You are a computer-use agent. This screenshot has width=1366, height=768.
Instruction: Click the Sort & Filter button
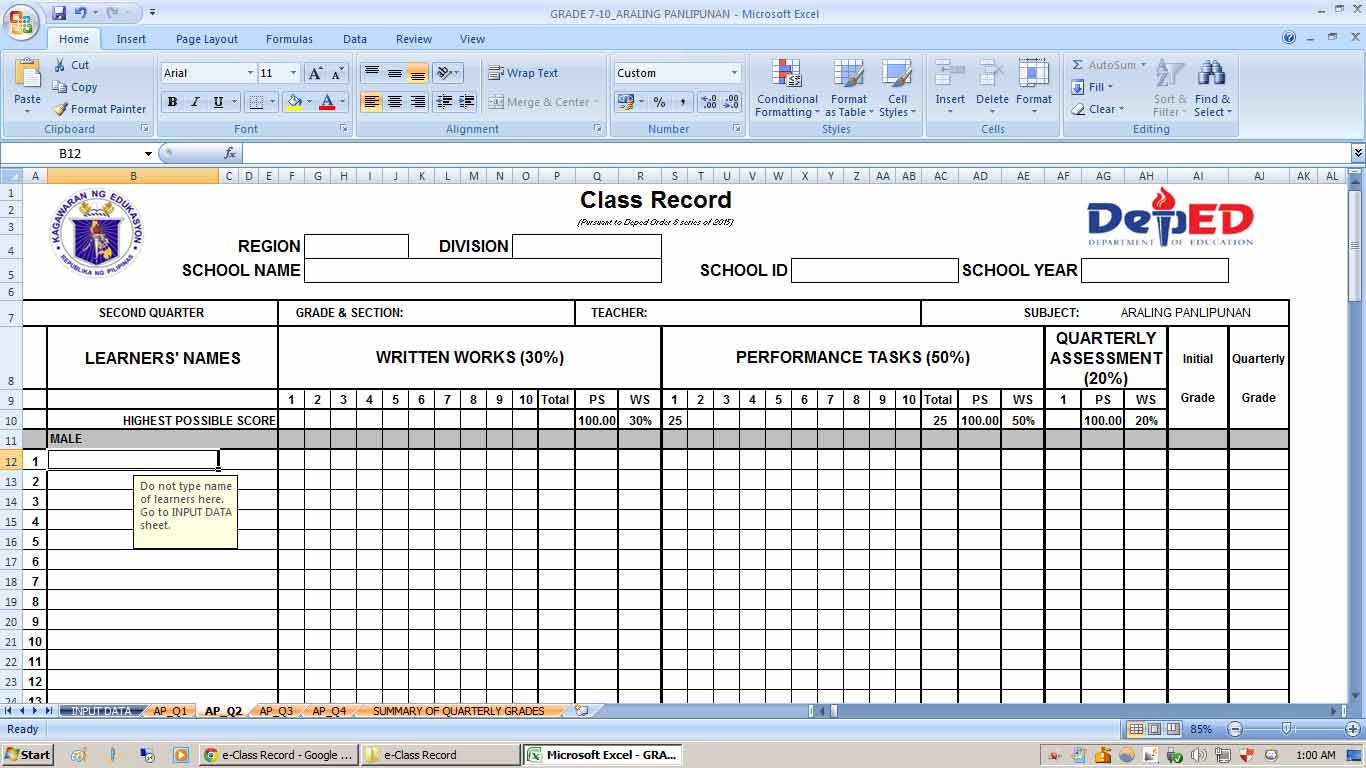[1168, 90]
